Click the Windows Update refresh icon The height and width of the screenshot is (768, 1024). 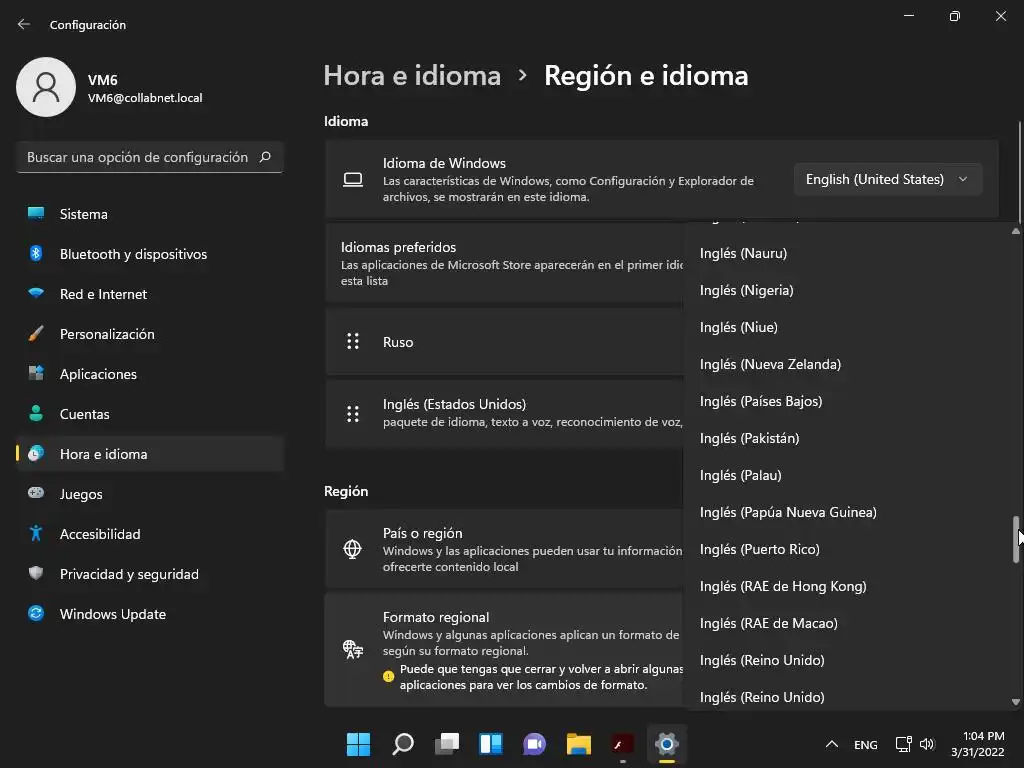(36, 613)
